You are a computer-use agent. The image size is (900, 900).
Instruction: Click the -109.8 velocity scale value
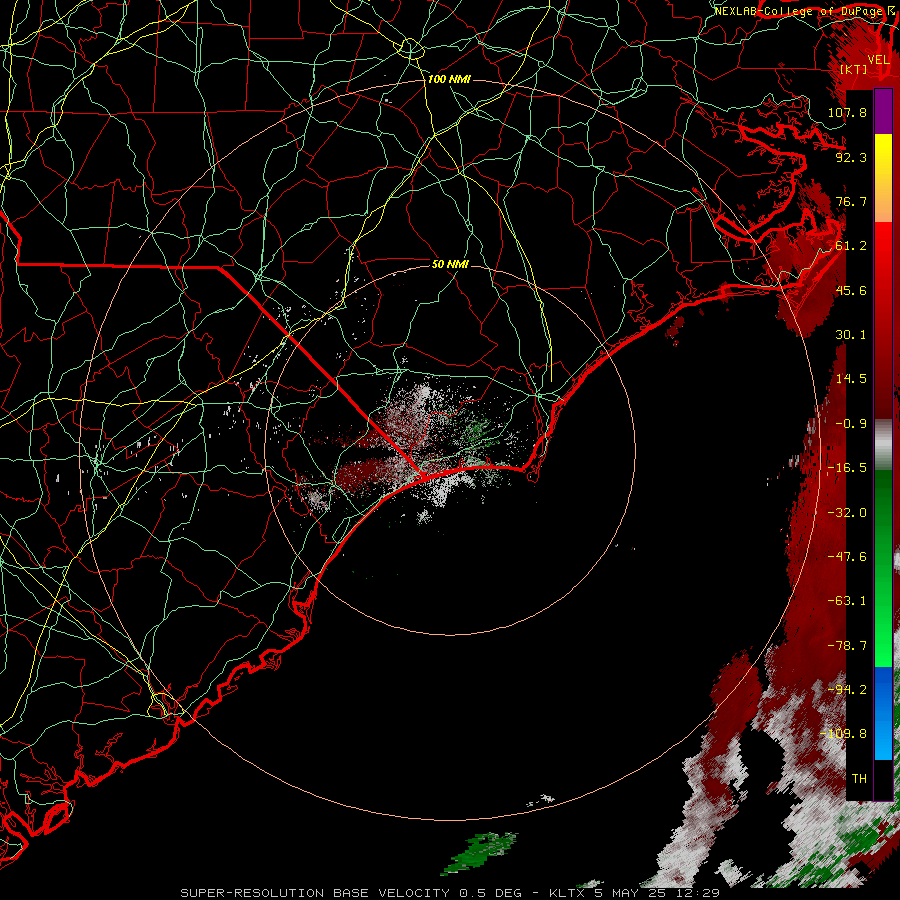pos(843,734)
